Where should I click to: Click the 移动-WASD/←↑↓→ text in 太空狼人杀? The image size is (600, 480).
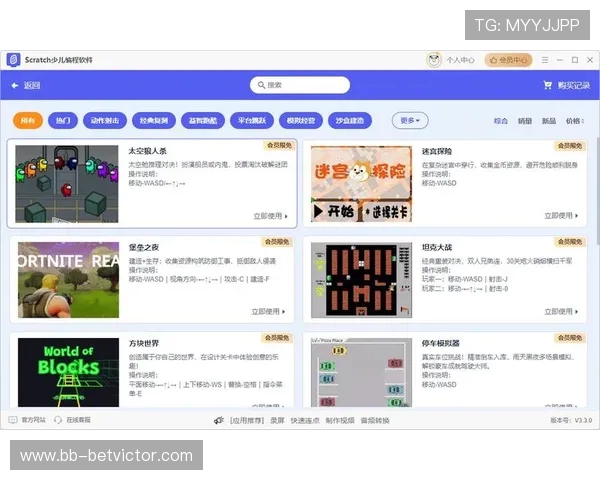pos(157,183)
